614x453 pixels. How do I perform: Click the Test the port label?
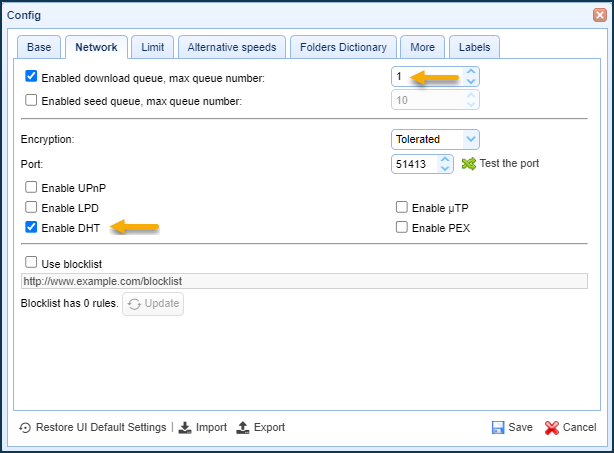(509, 163)
